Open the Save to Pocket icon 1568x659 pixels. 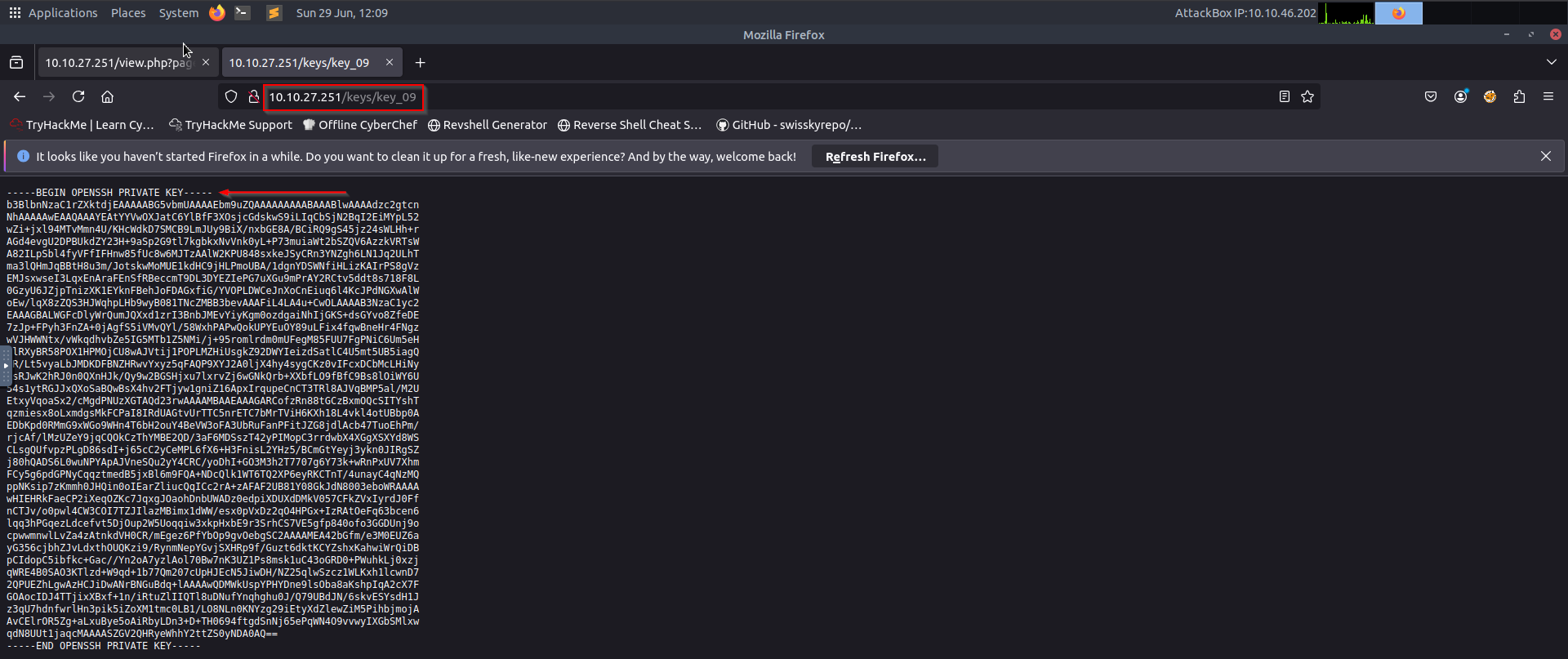tap(1431, 96)
